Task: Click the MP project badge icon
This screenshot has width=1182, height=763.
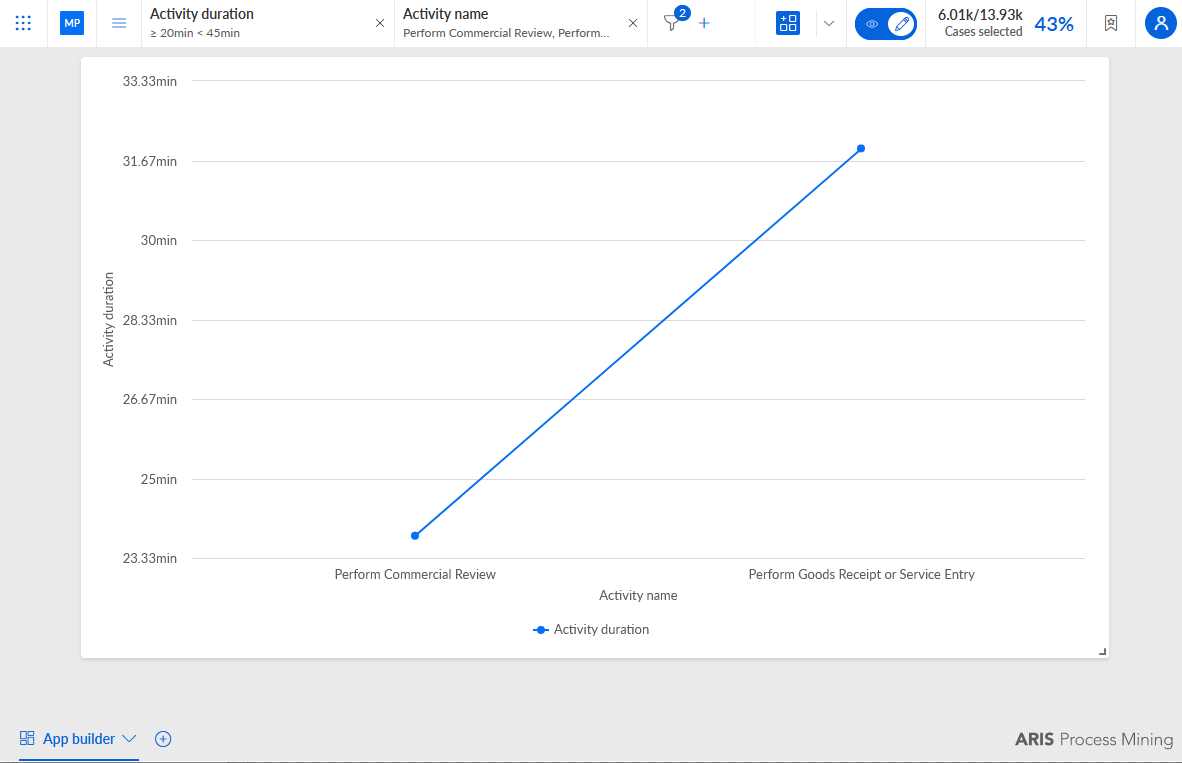Action: pyautogui.click(x=72, y=23)
